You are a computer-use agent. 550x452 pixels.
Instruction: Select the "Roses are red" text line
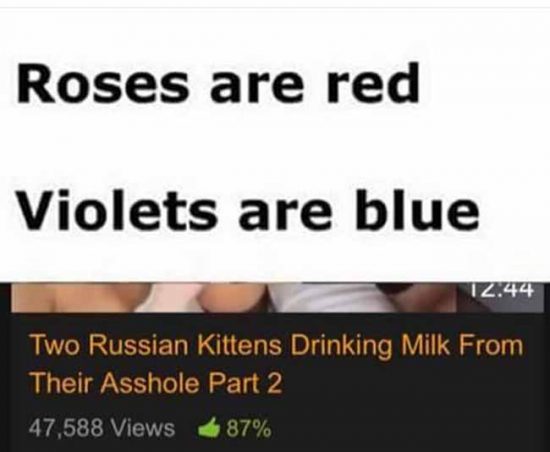click(217, 85)
